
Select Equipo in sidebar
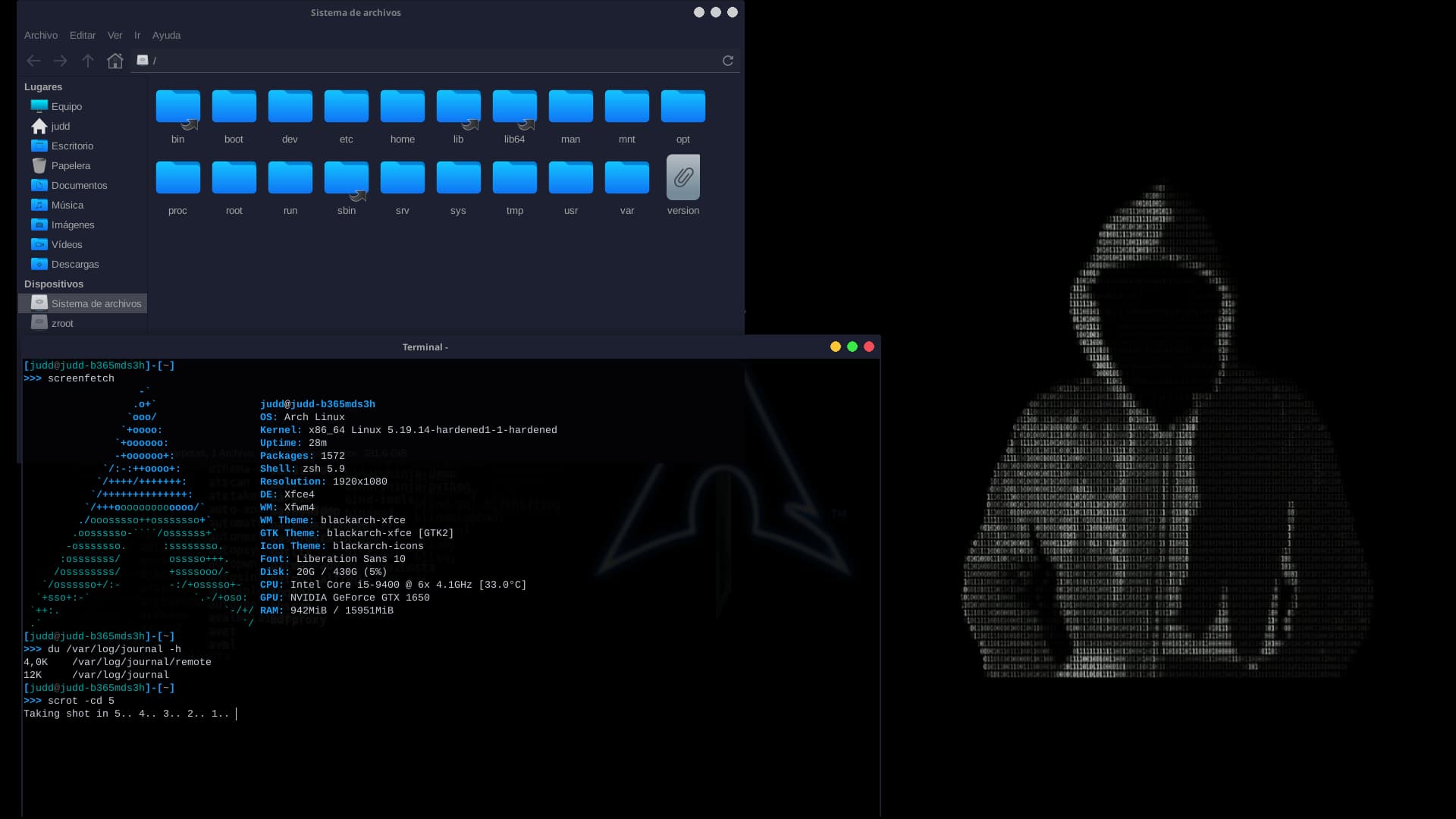coord(83,107)
